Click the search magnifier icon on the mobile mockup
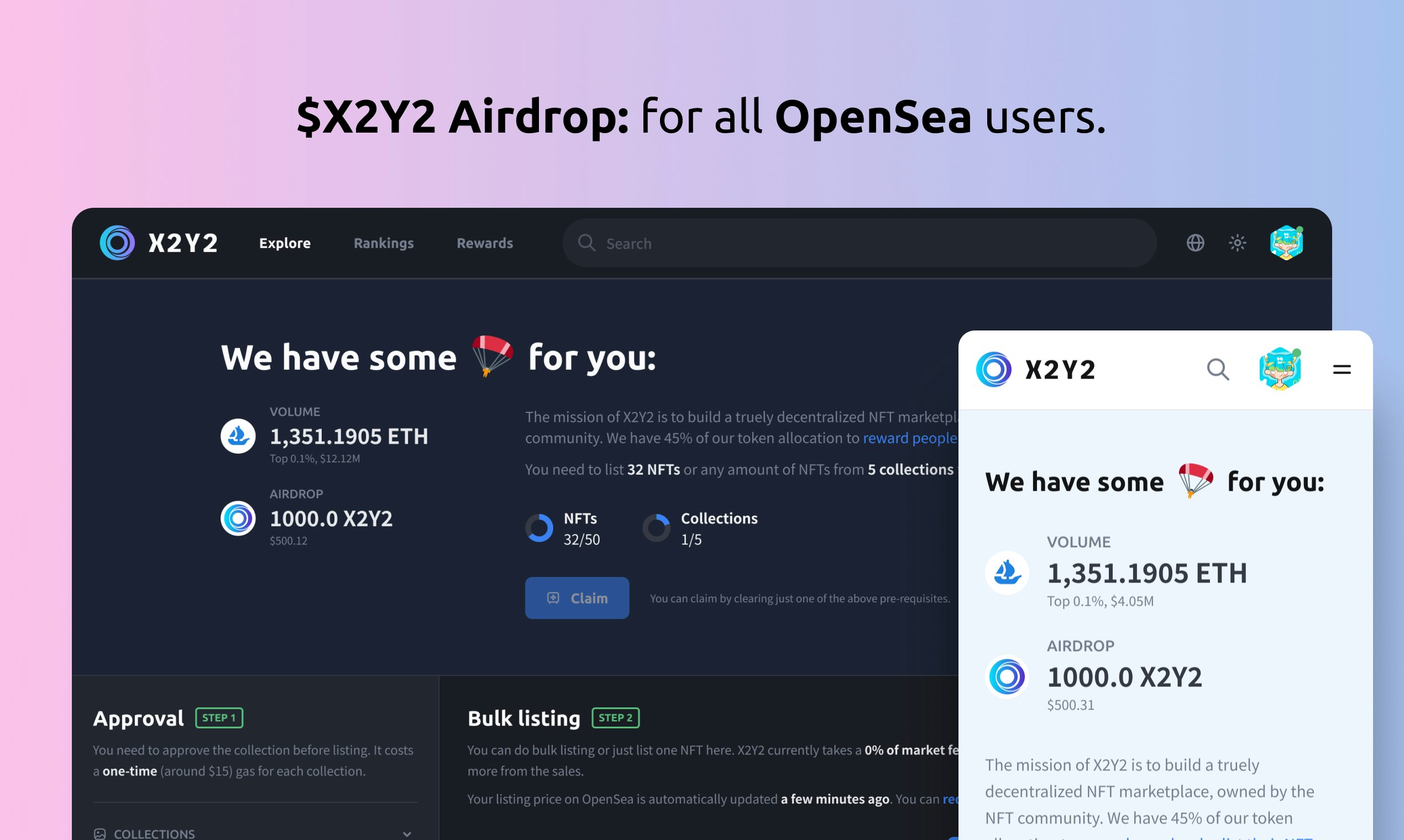 (1218, 370)
